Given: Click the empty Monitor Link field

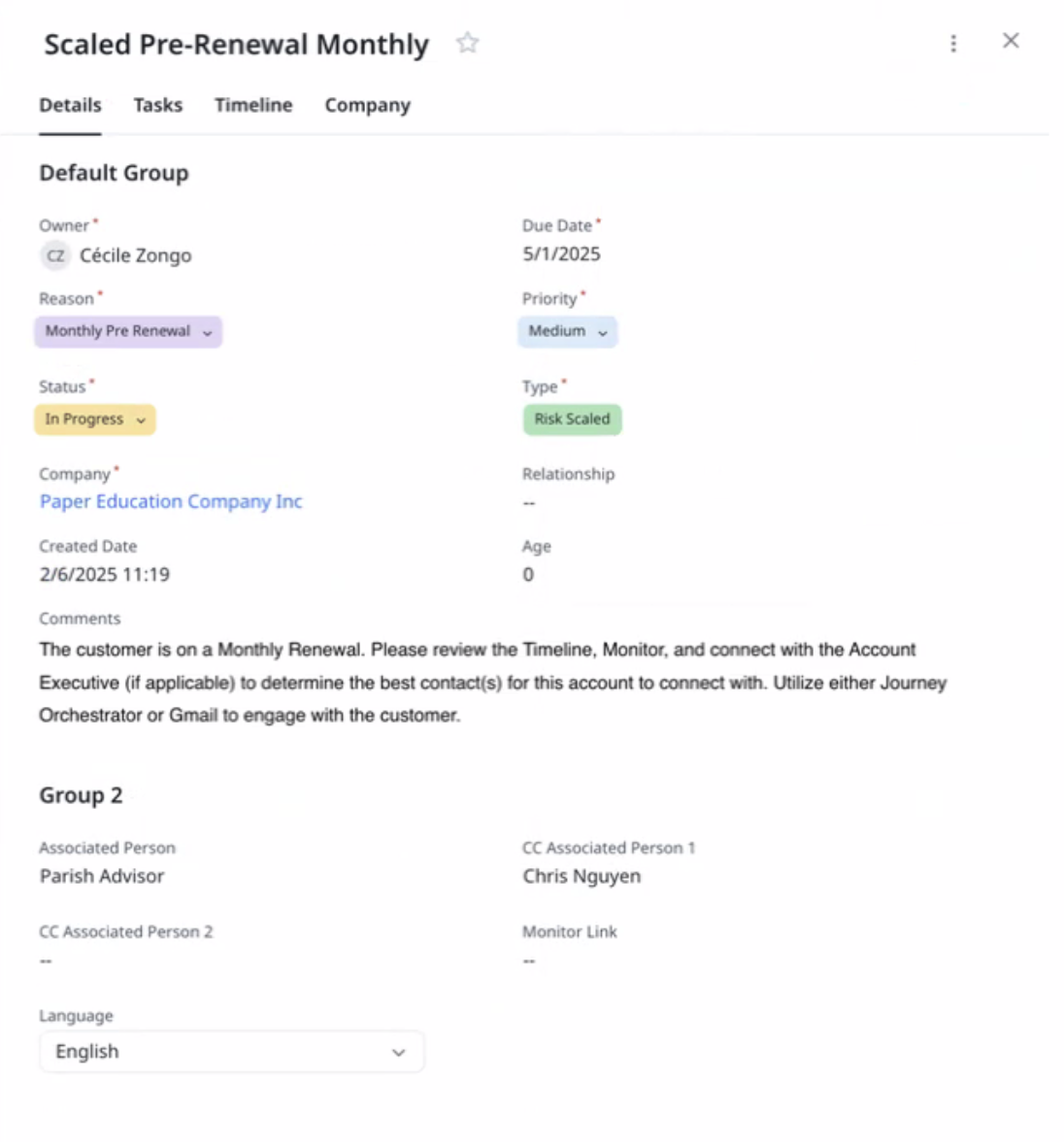Looking at the screenshot, I should pos(529,960).
